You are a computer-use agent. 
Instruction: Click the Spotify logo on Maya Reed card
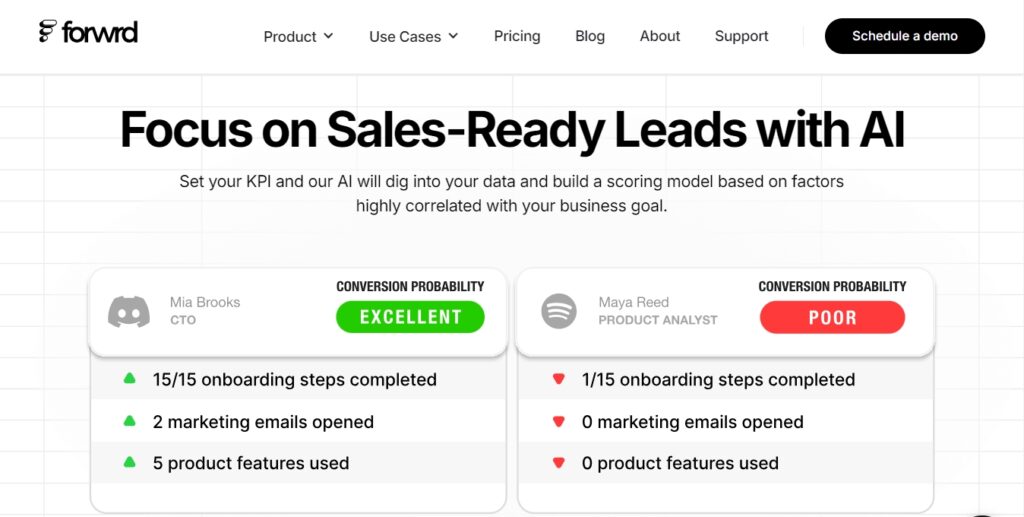pyautogui.click(x=559, y=311)
